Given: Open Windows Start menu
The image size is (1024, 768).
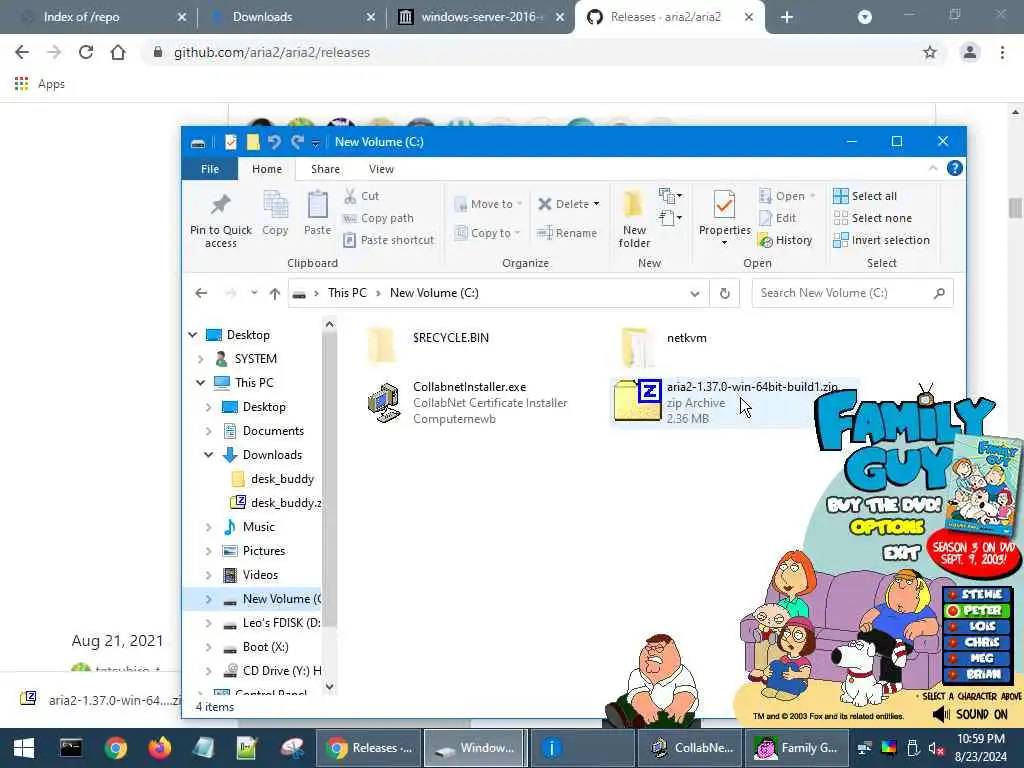Looking at the screenshot, I should pyautogui.click(x=24, y=748).
